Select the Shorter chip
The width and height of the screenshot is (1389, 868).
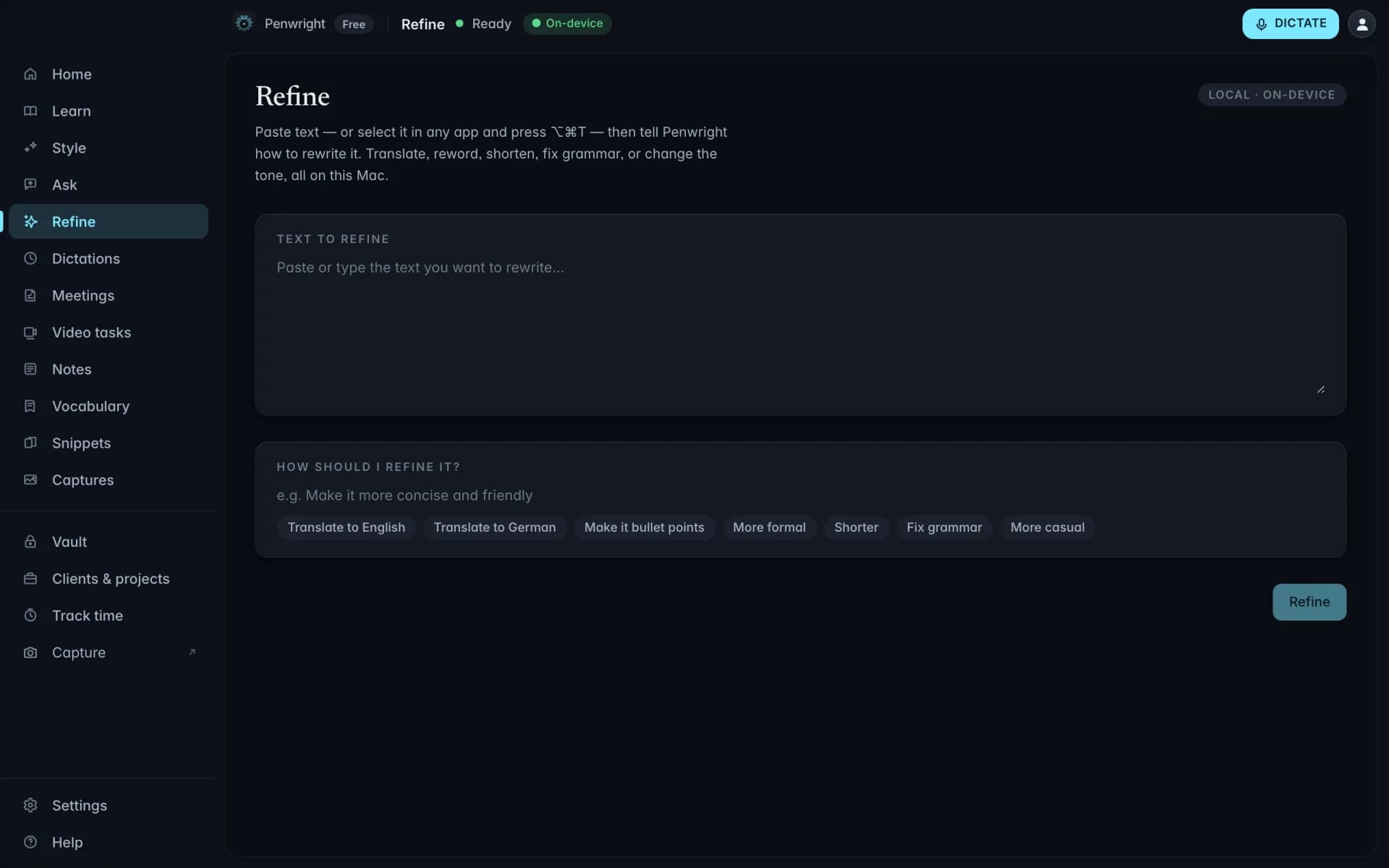[x=856, y=527]
